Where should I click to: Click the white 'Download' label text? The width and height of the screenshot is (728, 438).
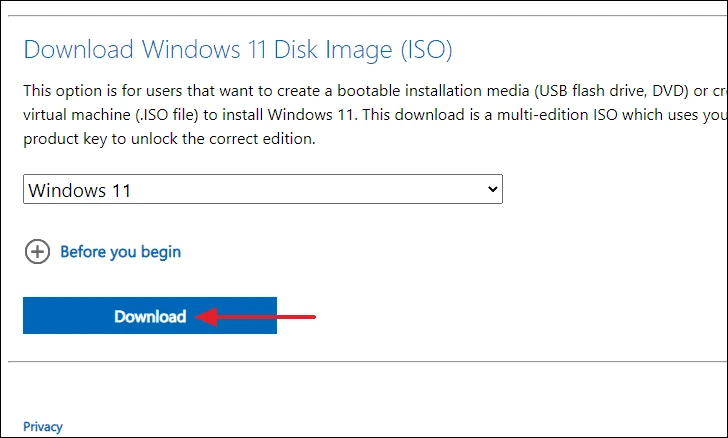[x=150, y=316]
